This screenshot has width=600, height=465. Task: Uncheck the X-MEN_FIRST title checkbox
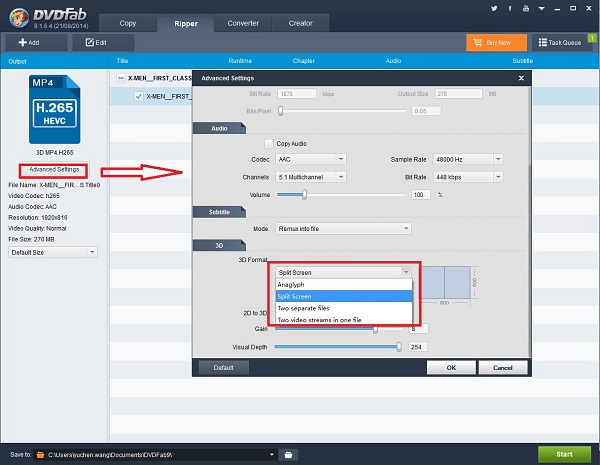pyautogui.click(x=139, y=96)
